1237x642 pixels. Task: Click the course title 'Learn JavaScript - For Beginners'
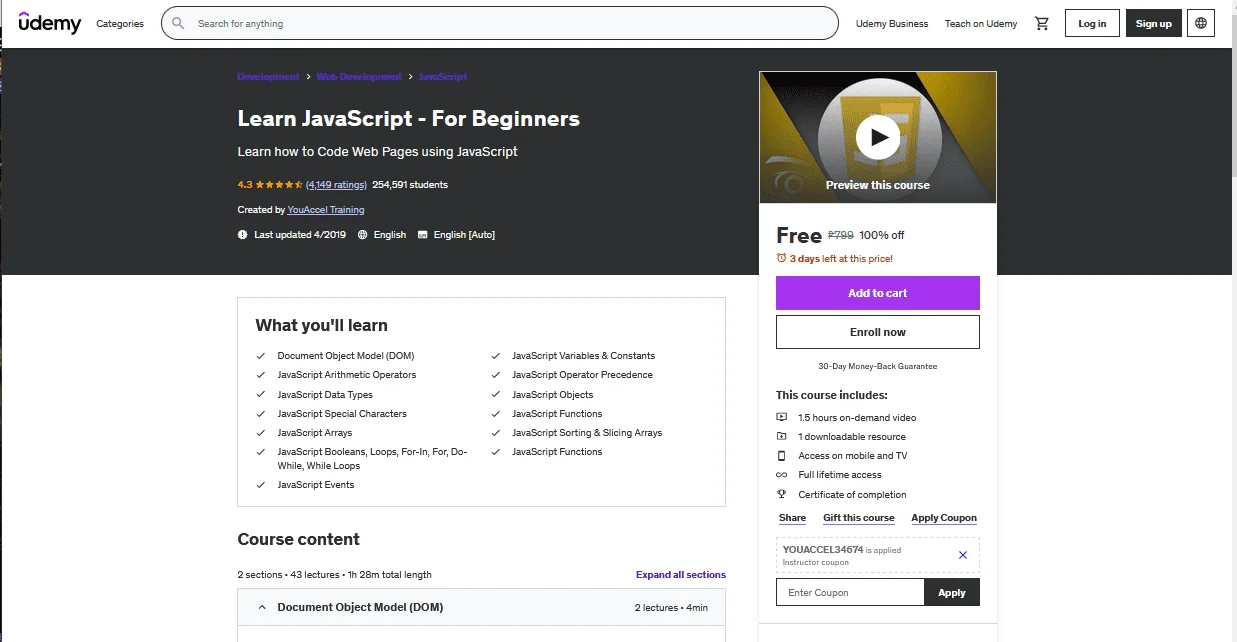click(409, 119)
